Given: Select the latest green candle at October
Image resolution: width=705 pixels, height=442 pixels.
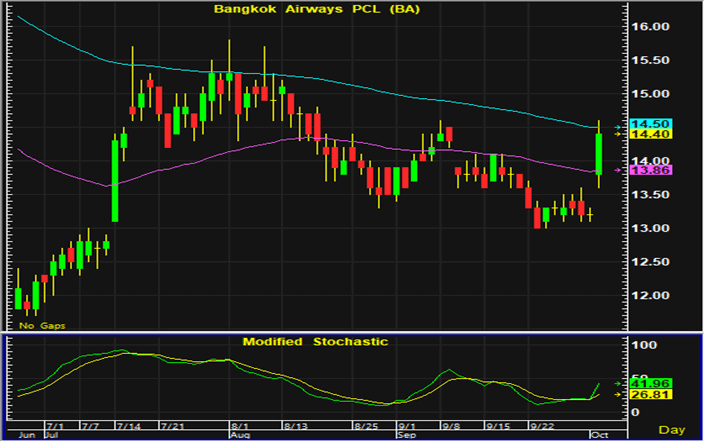Looking at the screenshot, I should [598, 153].
